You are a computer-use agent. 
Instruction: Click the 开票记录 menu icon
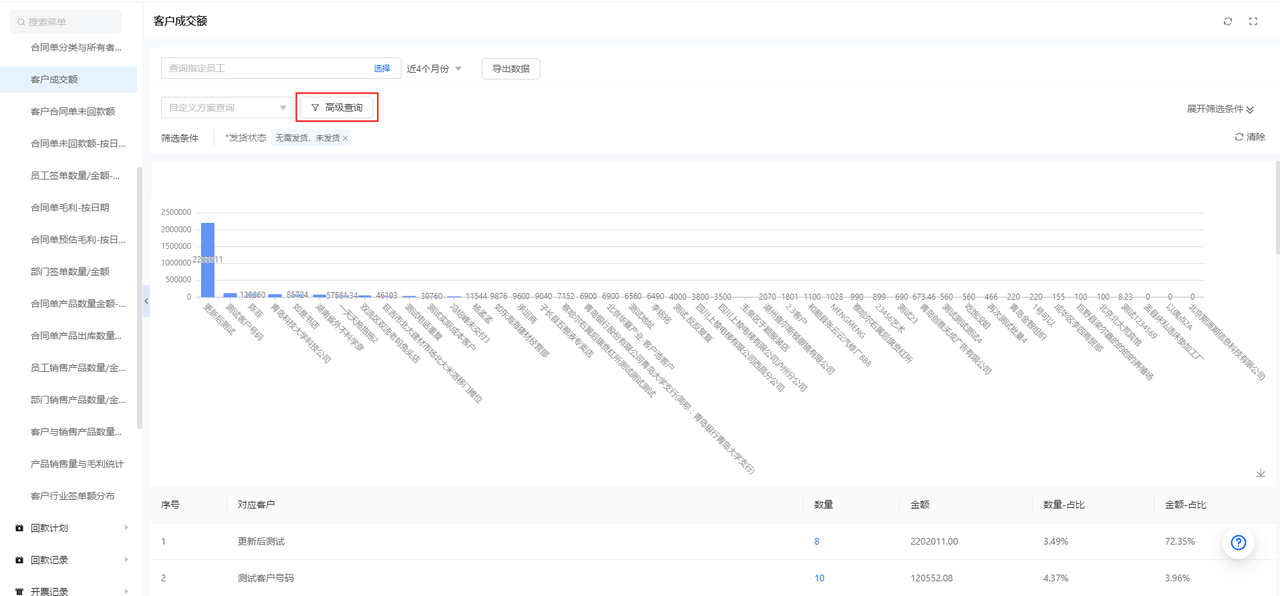pyautogui.click(x=19, y=591)
